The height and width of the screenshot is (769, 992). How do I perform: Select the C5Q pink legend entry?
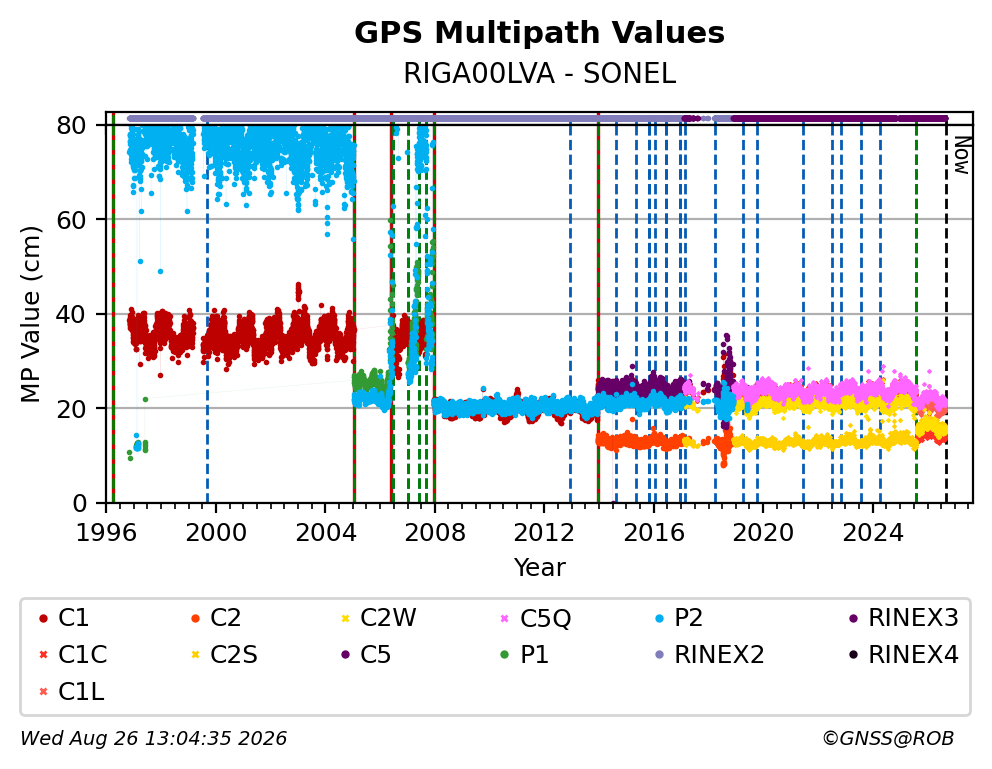point(536,618)
